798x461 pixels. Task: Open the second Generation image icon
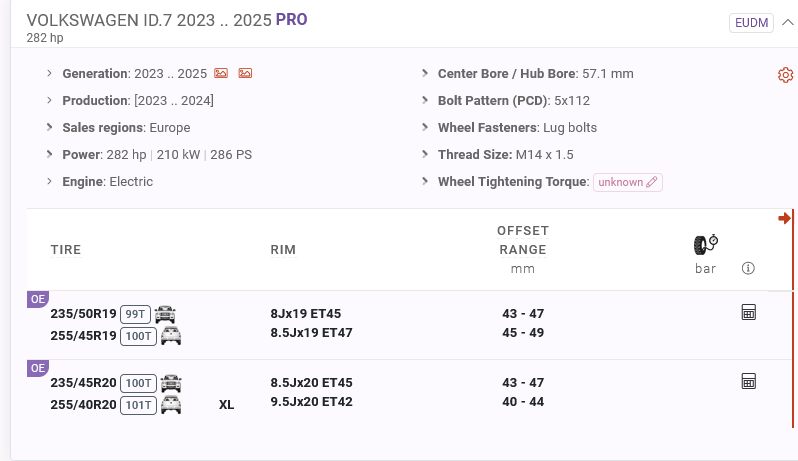[x=245, y=74]
